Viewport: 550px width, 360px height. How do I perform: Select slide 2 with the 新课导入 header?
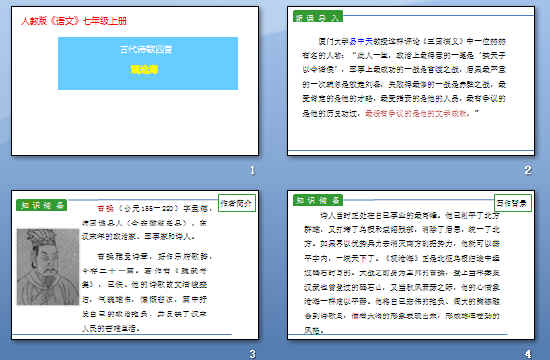click(x=411, y=81)
